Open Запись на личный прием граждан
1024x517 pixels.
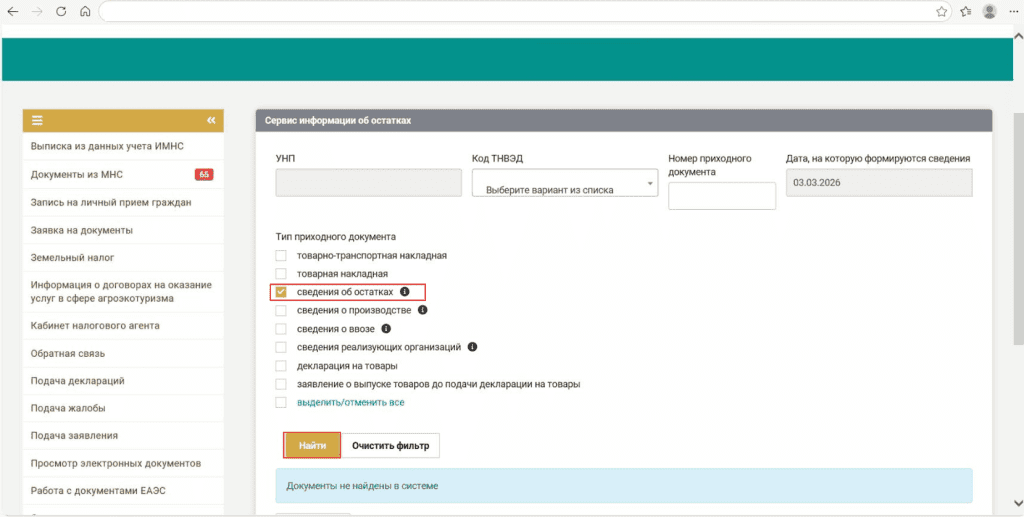coord(123,202)
